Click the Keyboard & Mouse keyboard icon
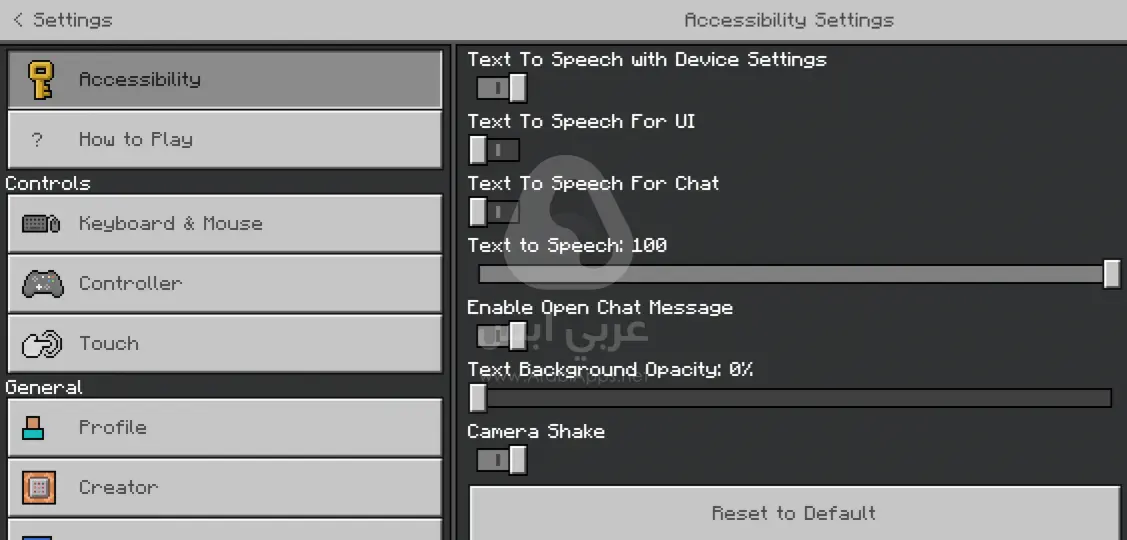1127x540 pixels. [41, 224]
